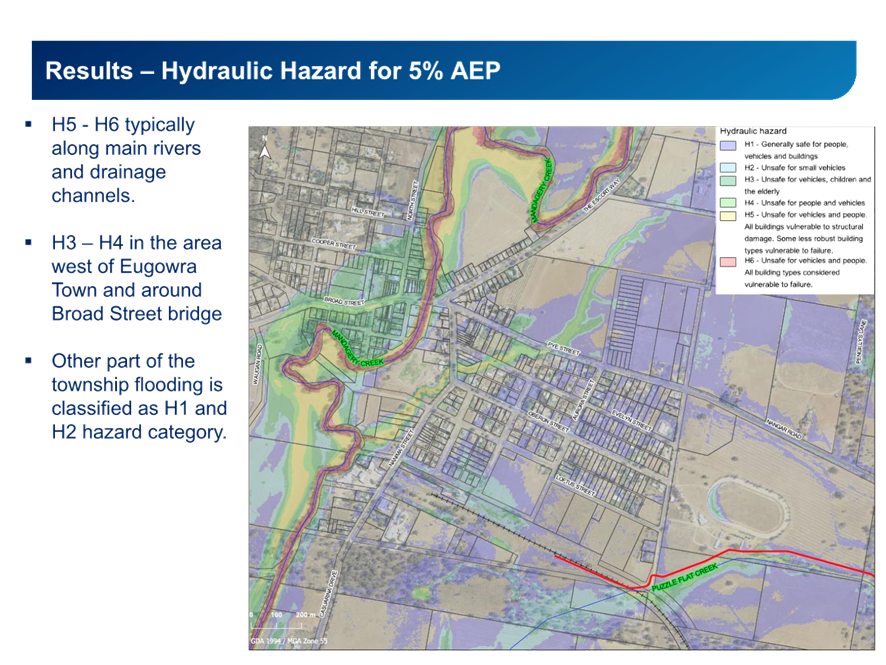Click the text 'Broad Street bridge' in bullet
Screen dimensions: 886x665
coord(136,314)
